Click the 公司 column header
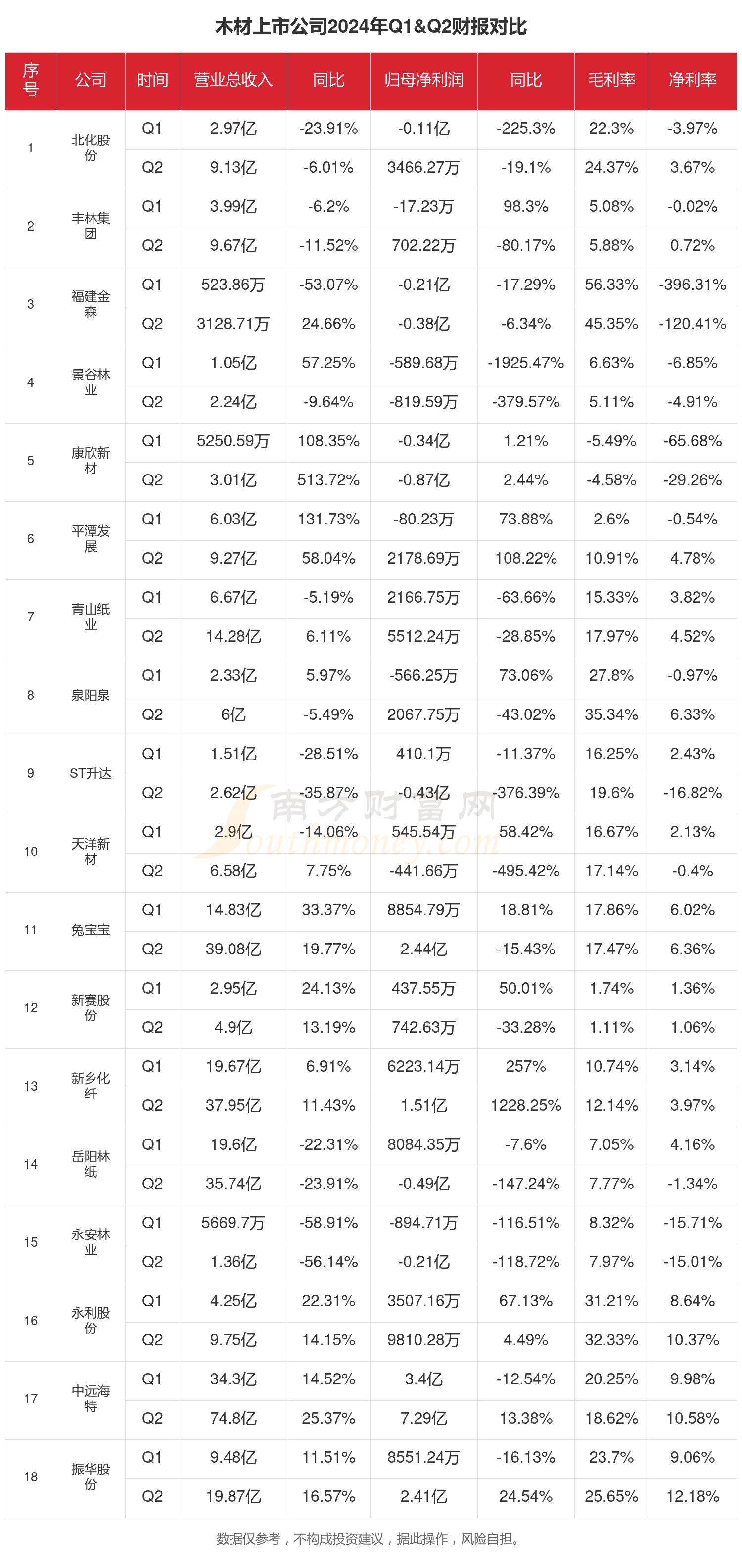This screenshot has width=742, height=1568. 91,80
